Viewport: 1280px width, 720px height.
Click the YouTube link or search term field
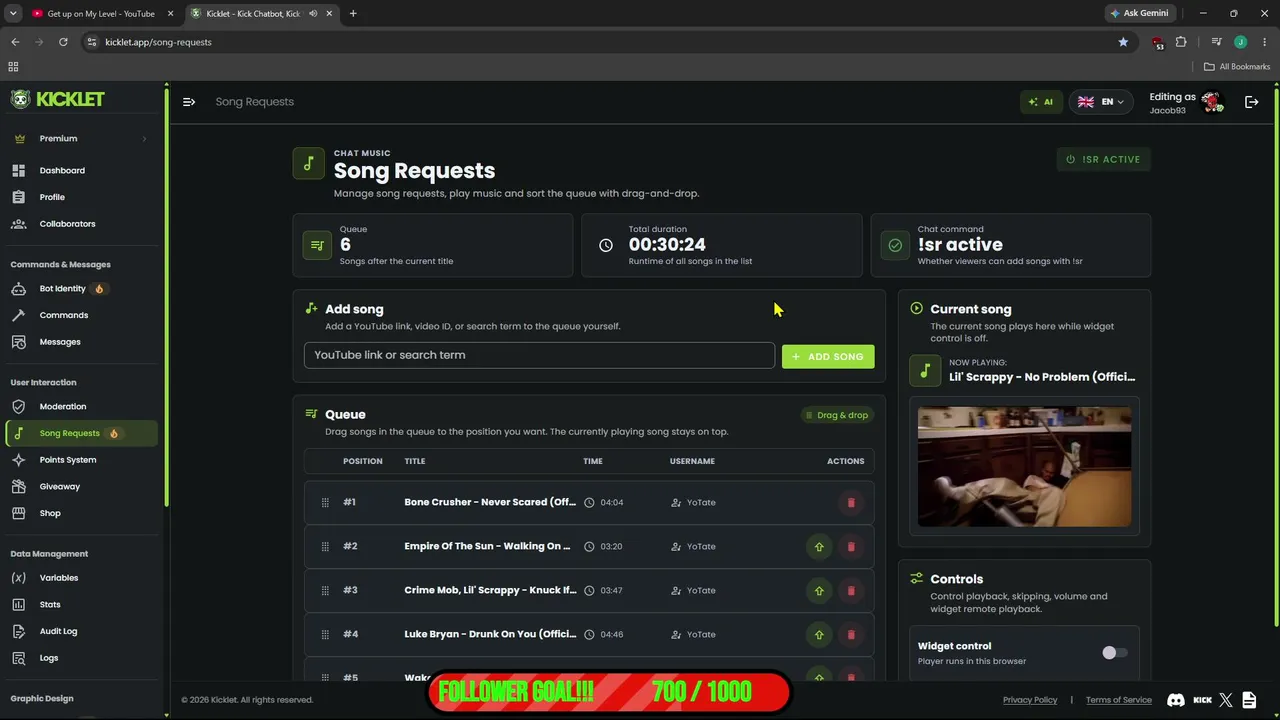tap(539, 355)
